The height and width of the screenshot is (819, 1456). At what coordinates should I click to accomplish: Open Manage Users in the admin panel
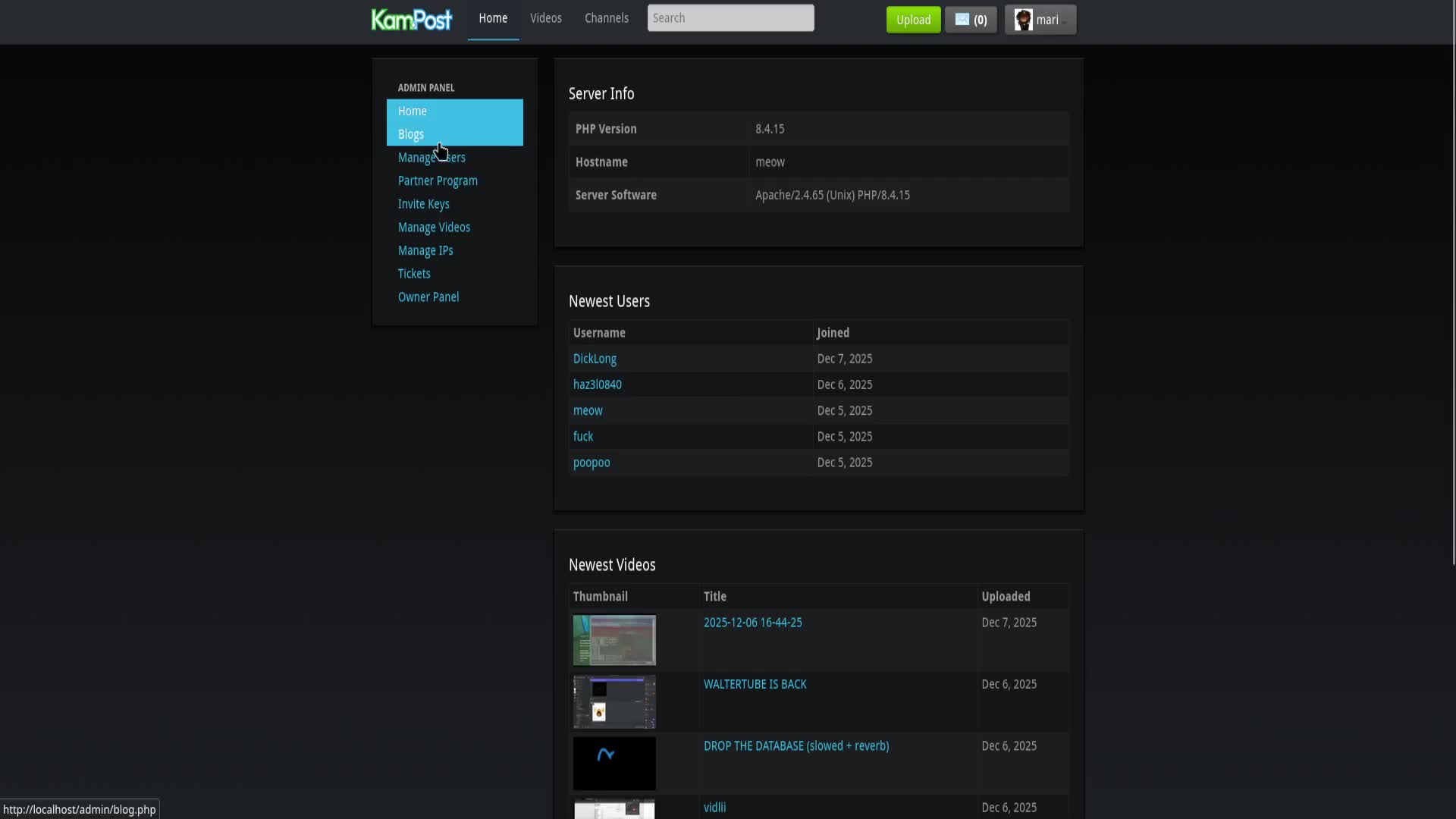click(431, 158)
